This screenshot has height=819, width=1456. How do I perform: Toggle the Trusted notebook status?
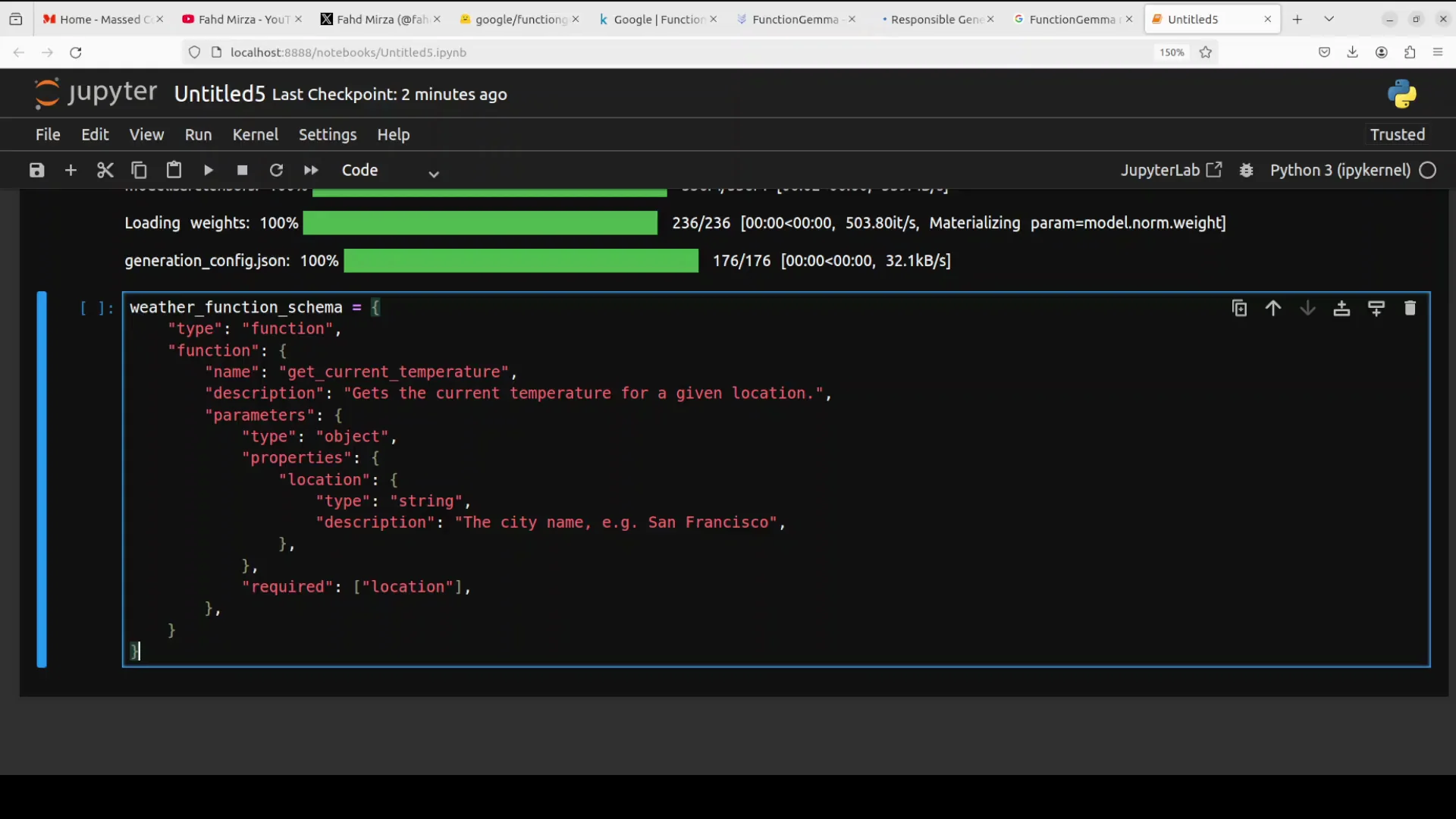point(1397,134)
